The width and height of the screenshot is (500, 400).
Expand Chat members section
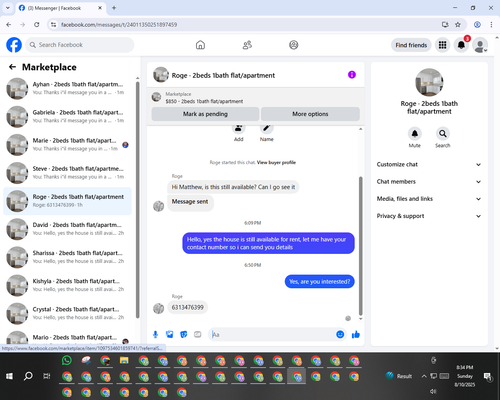point(429,182)
